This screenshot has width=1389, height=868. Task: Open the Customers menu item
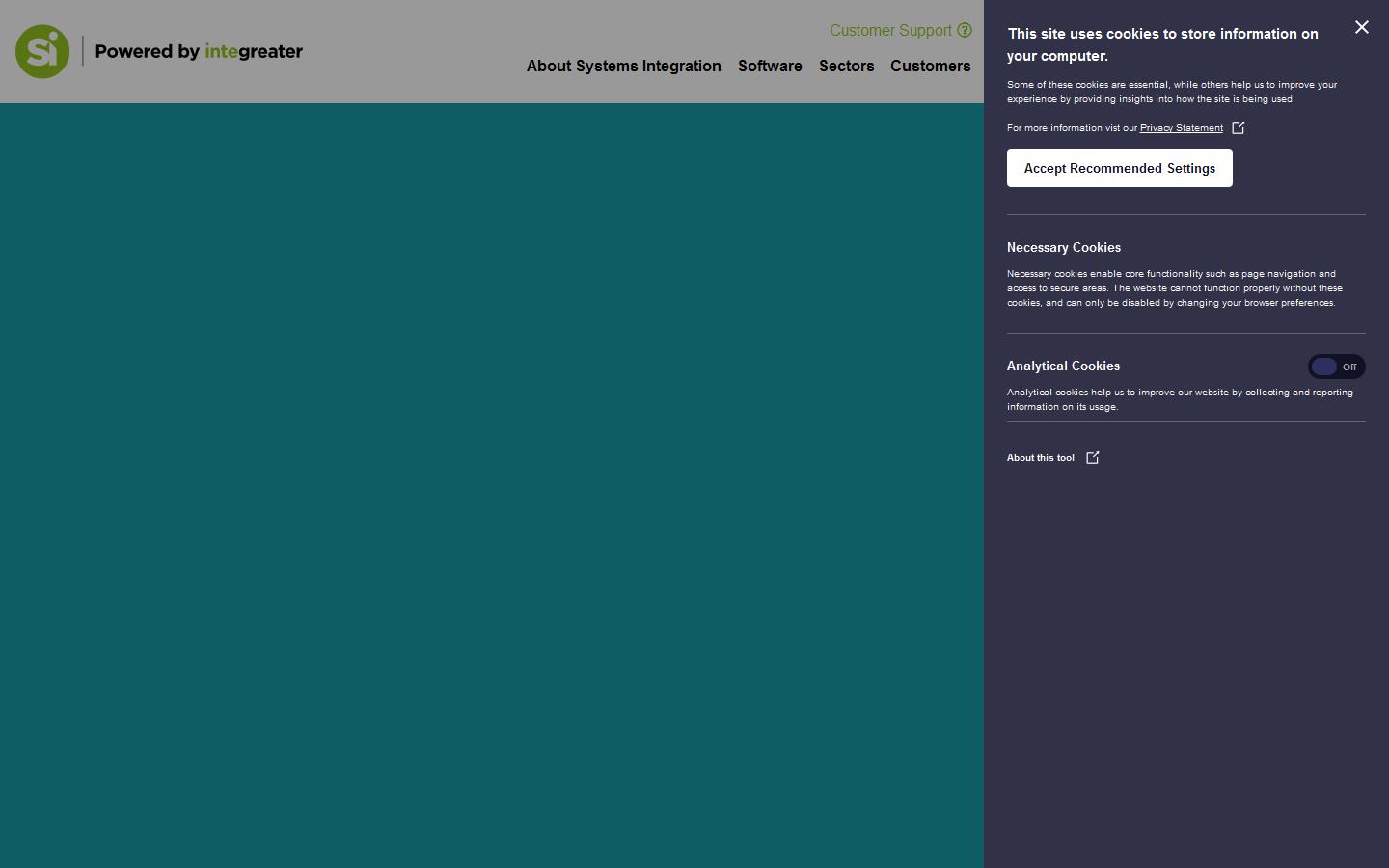point(930,67)
